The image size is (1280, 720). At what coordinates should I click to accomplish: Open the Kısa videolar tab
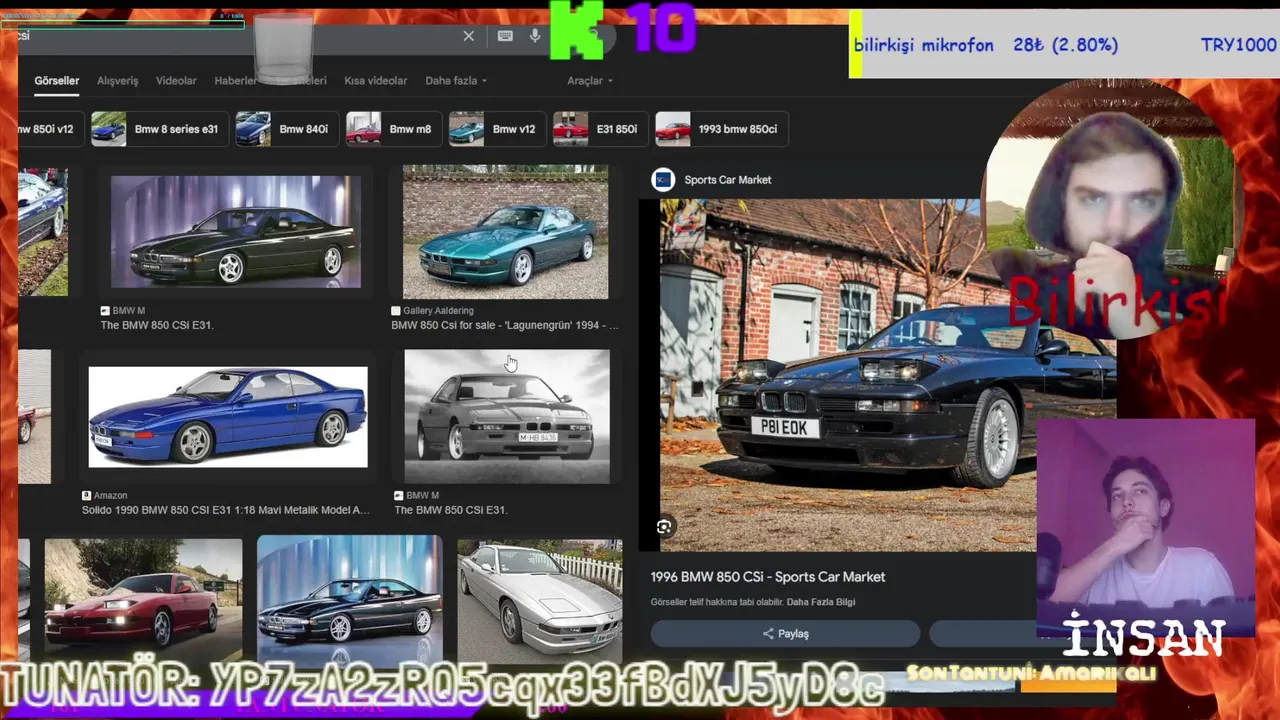tap(375, 81)
